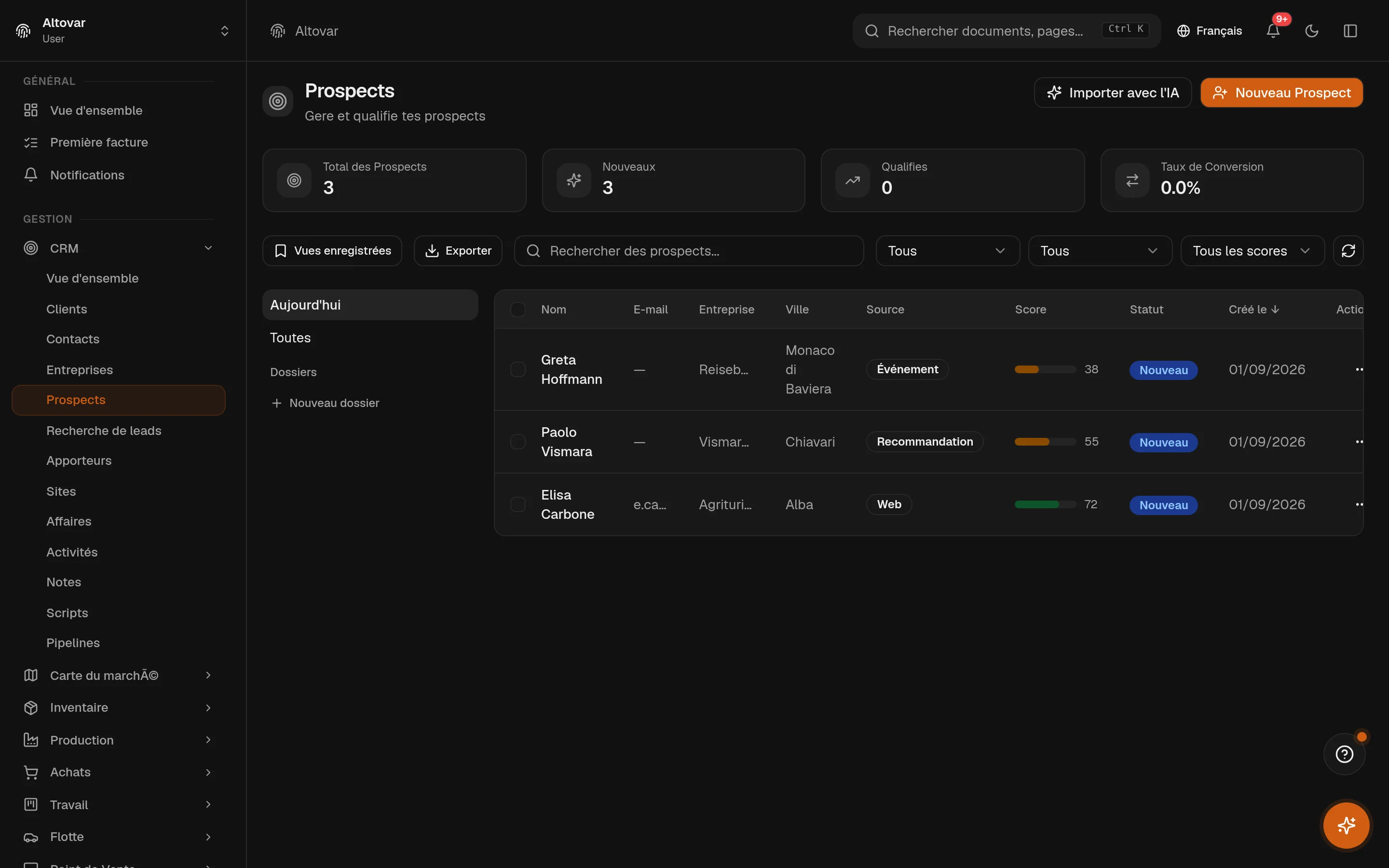Expand the Production section chevron
This screenshot has height=868, width=1389.
[208, 740]
